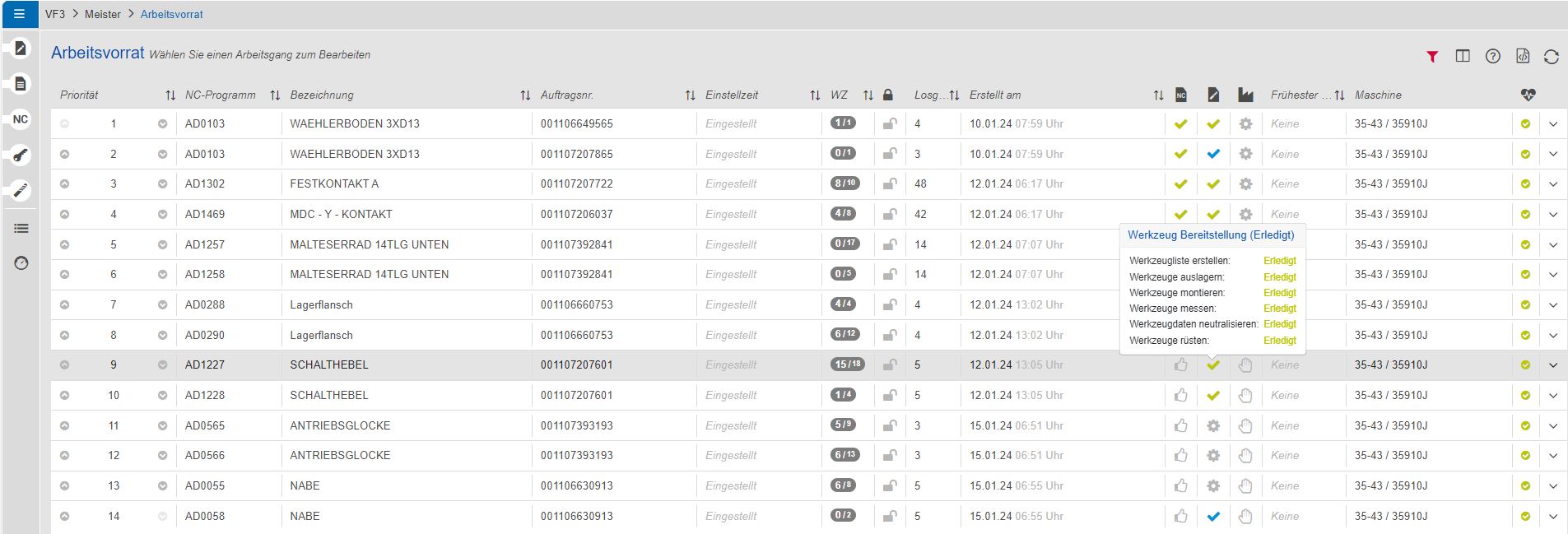Open help via question mark icon

[x=1492, y=57]
